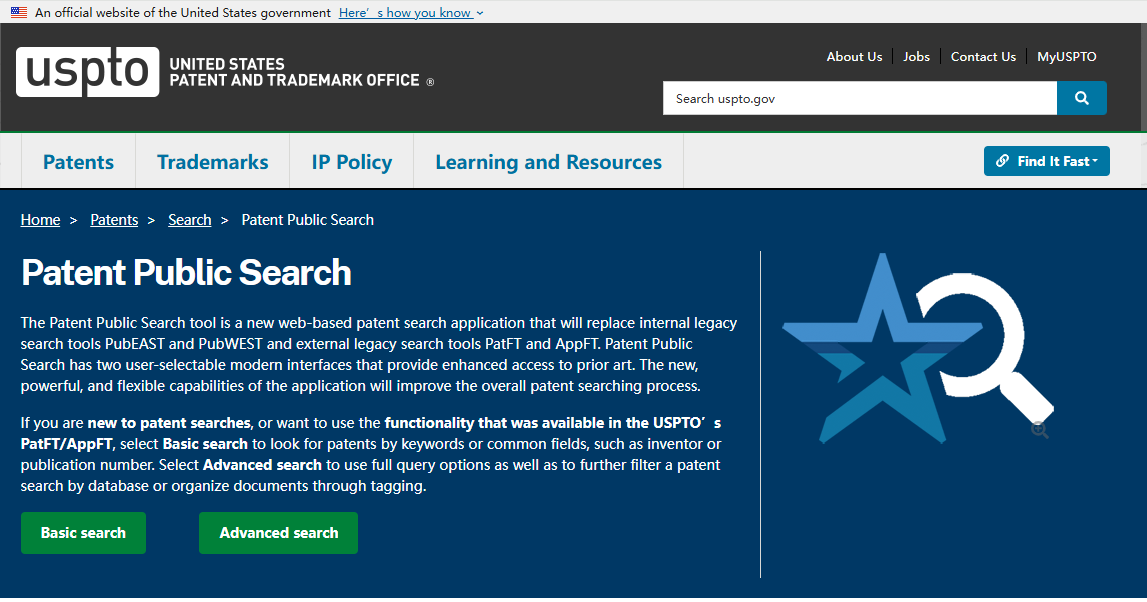Open the Contact Us link
This screenshot has width=1147, height=602.
[983, 56]
